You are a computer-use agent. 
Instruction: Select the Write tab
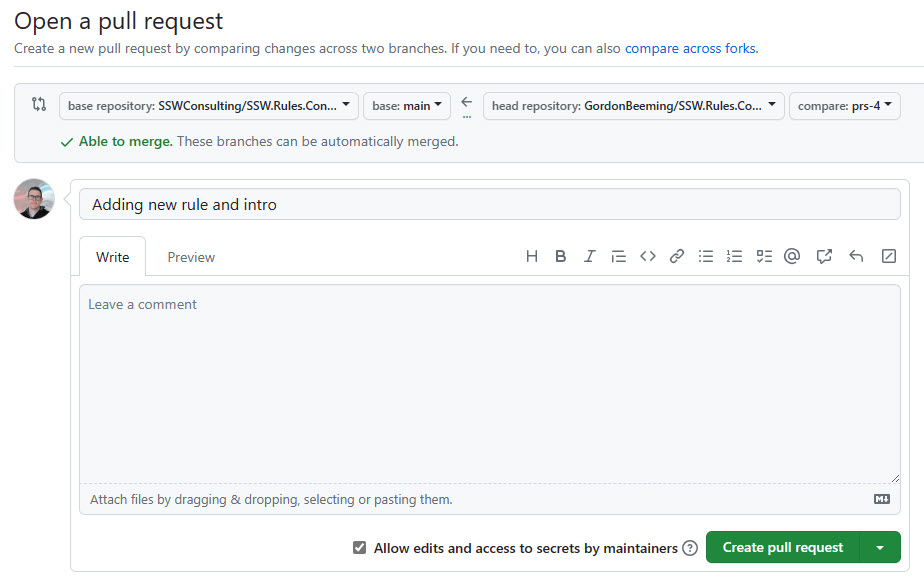point(112,257)
